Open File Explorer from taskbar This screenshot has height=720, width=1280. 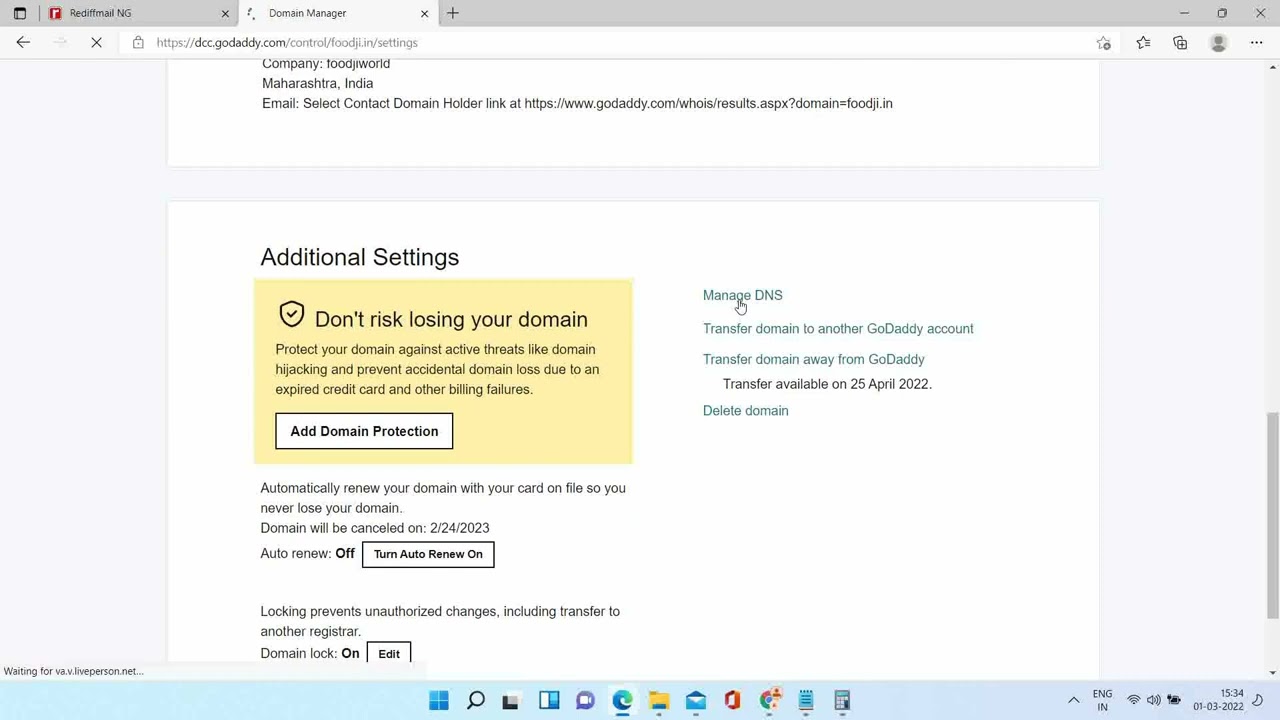(x=659, y=700)
